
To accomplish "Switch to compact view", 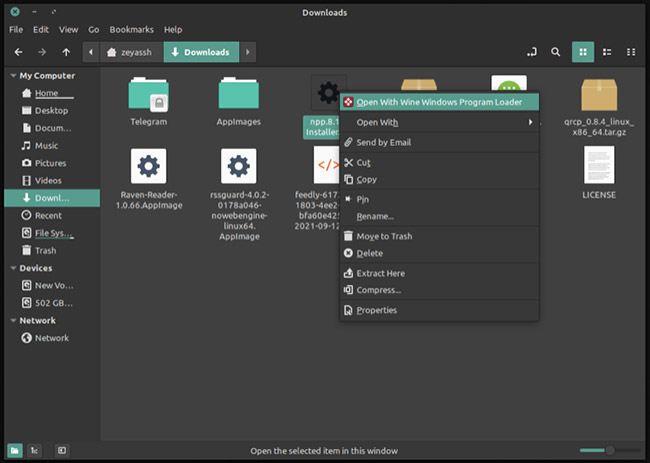I will coord(631,52).
